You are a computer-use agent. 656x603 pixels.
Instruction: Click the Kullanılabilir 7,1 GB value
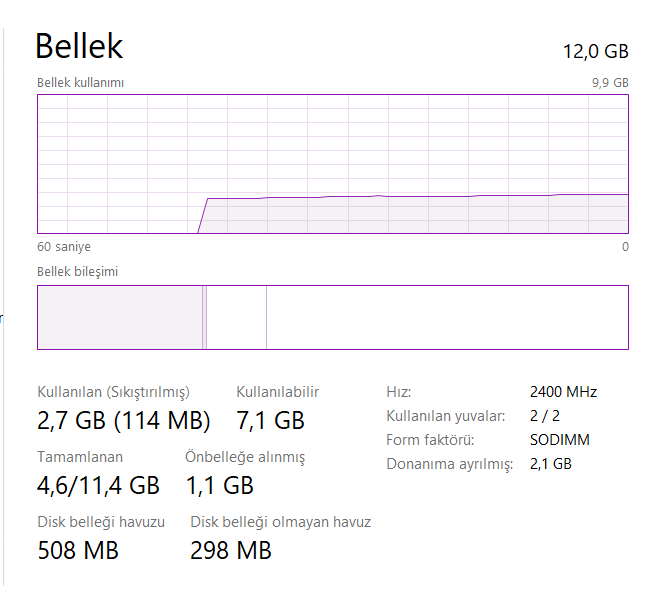270,419
